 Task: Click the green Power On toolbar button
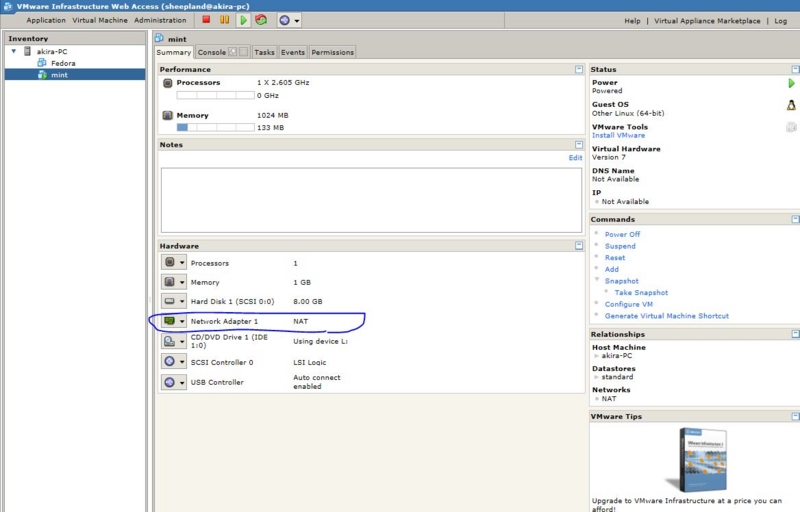243,20
